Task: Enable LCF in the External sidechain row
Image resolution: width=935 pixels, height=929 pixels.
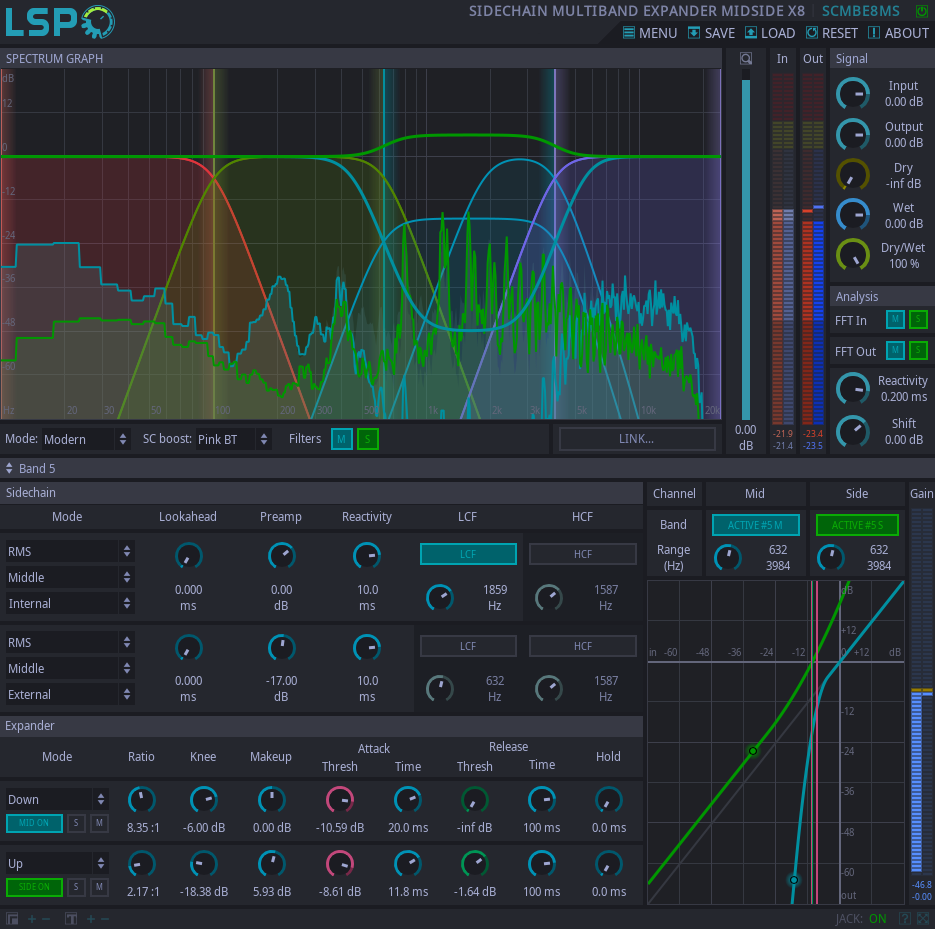Action: (468, 646)
